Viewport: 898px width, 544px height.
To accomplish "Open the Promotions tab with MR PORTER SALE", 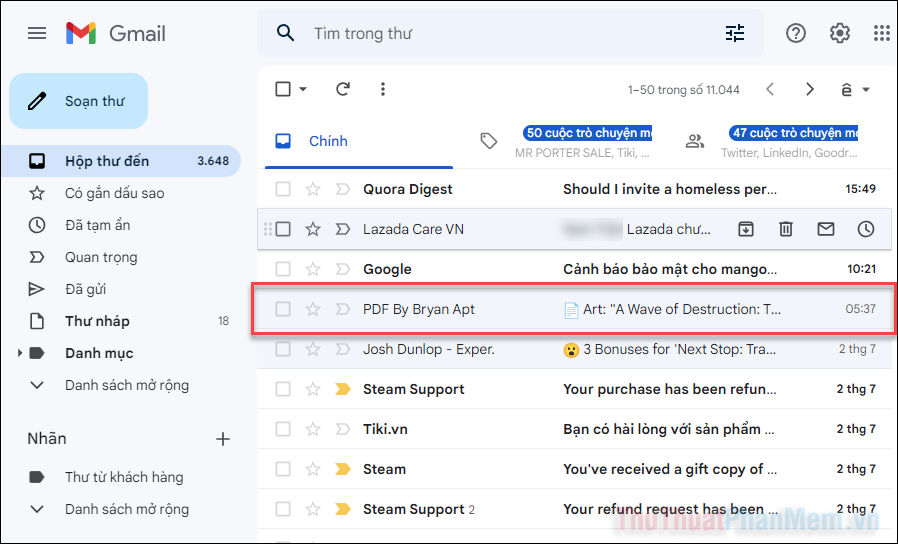I will pyautogui.click(x=567, y=141).
